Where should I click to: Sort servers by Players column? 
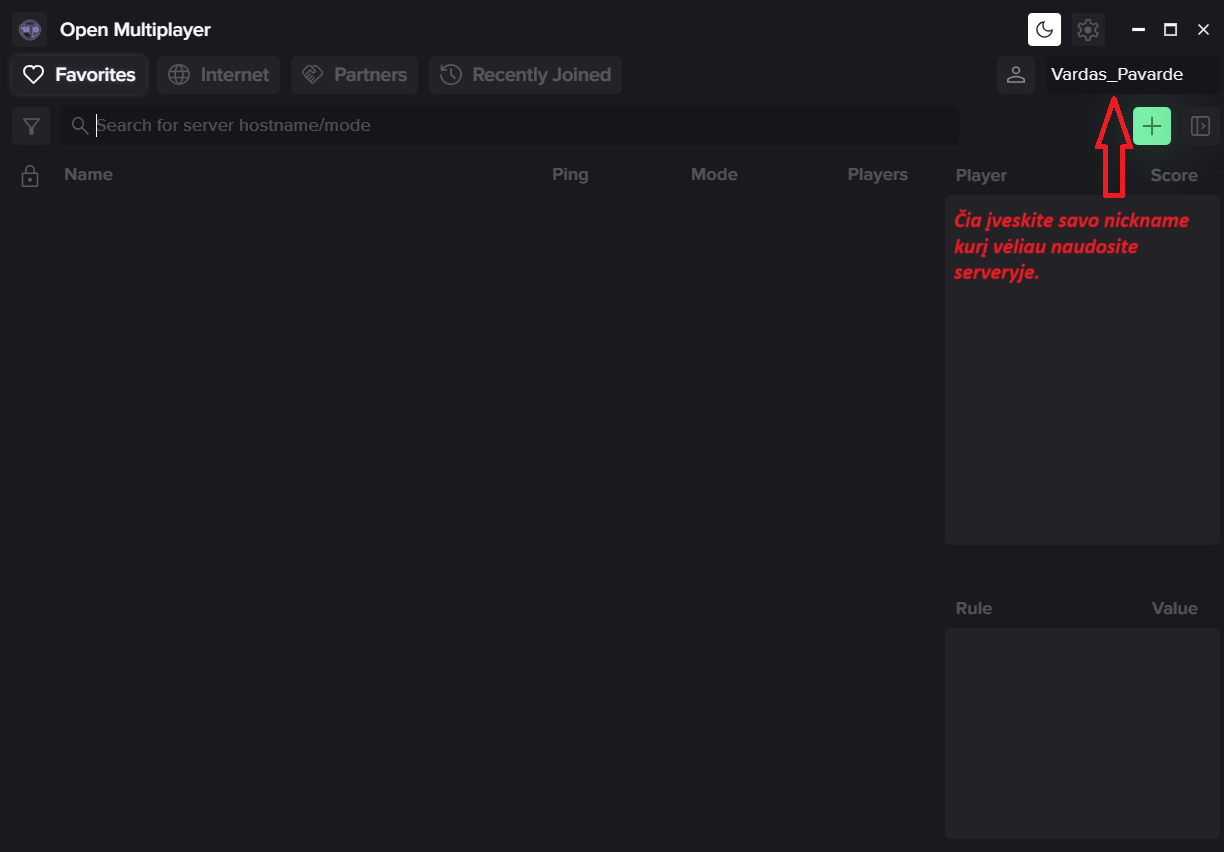(x=877, y=175)
